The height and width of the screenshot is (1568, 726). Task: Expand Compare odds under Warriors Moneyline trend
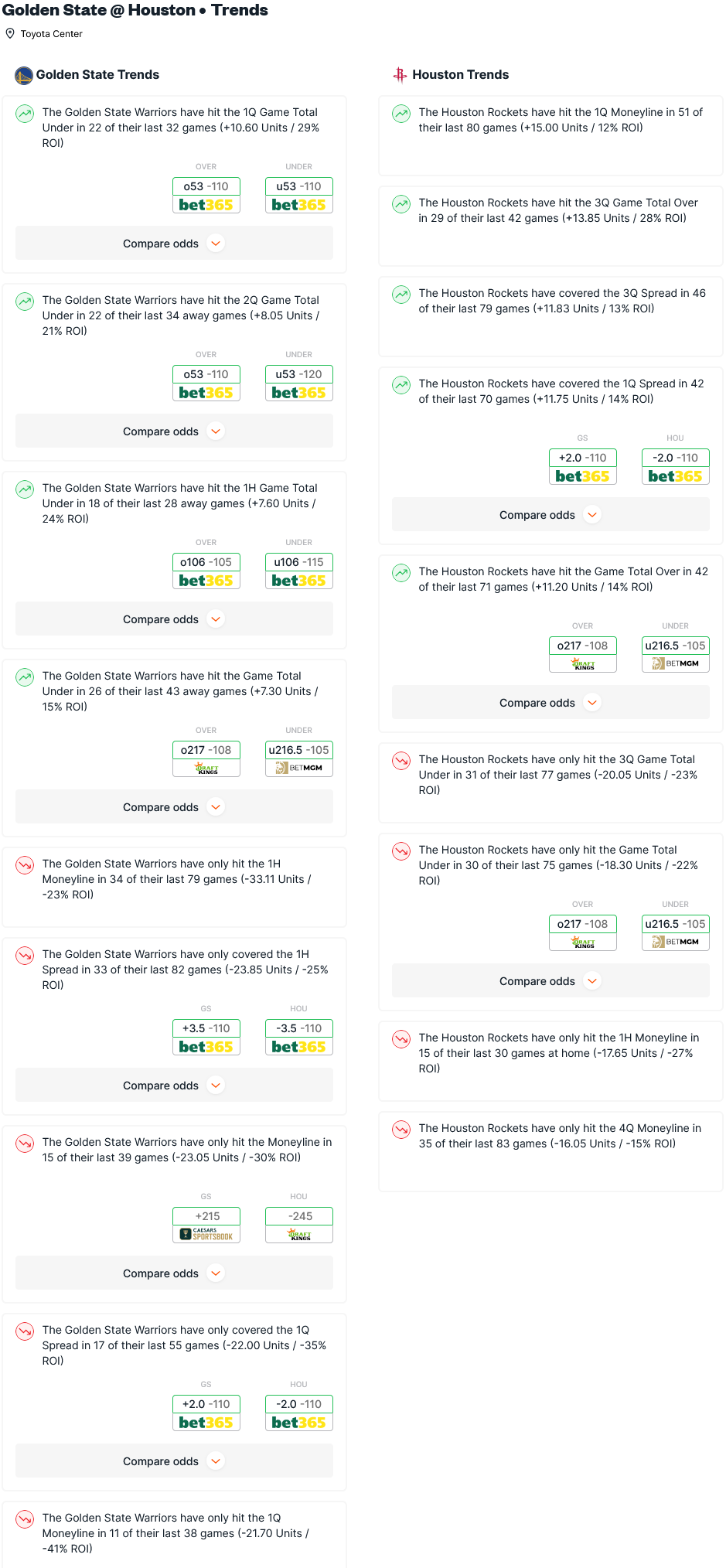pos(174,1273)
